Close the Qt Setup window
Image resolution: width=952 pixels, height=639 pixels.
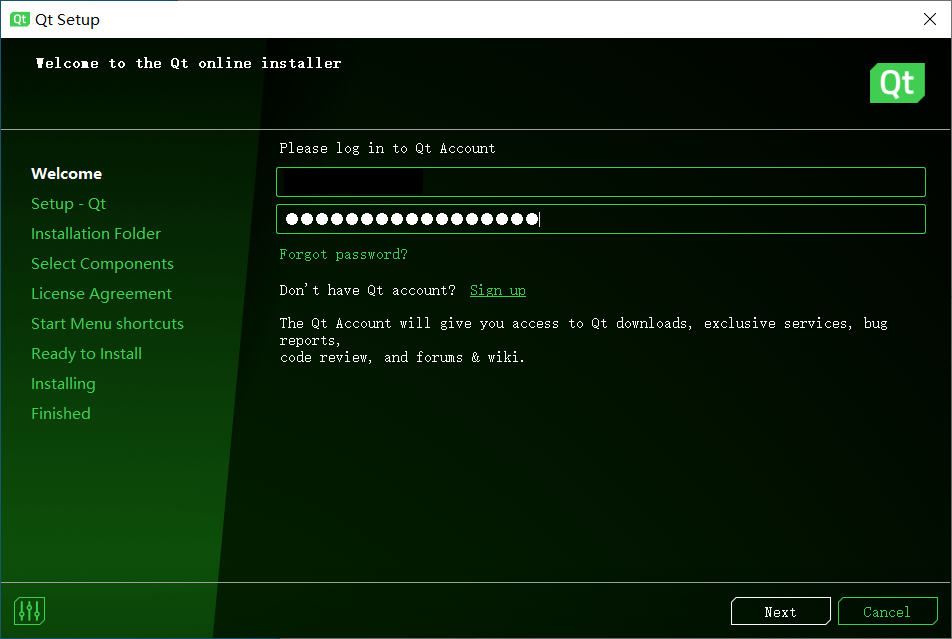930,19
